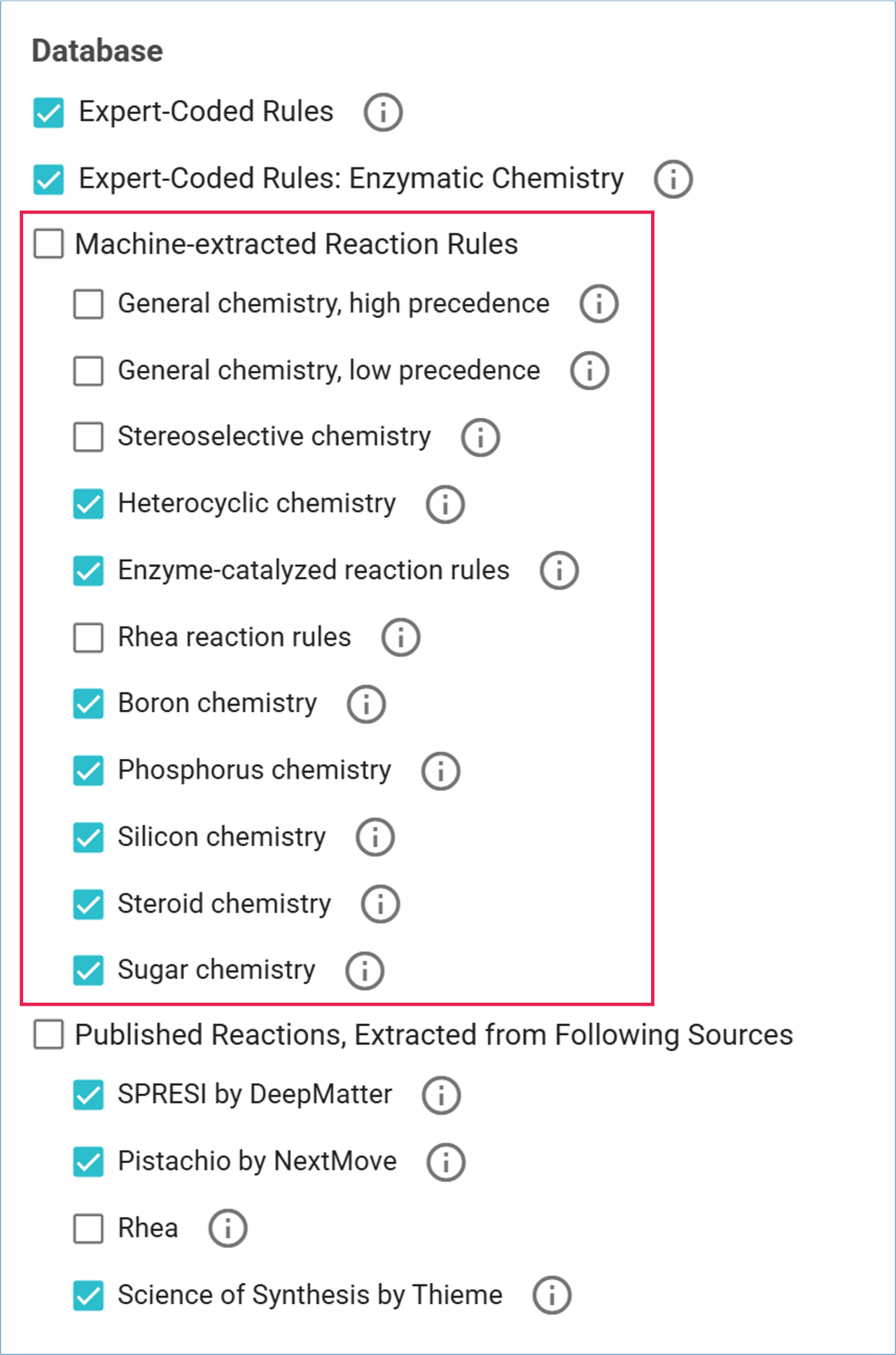Enable Stereoselective chemistry checkbox
The width and height of the screenshot is (896, 1355).
(x=88, y=437)
